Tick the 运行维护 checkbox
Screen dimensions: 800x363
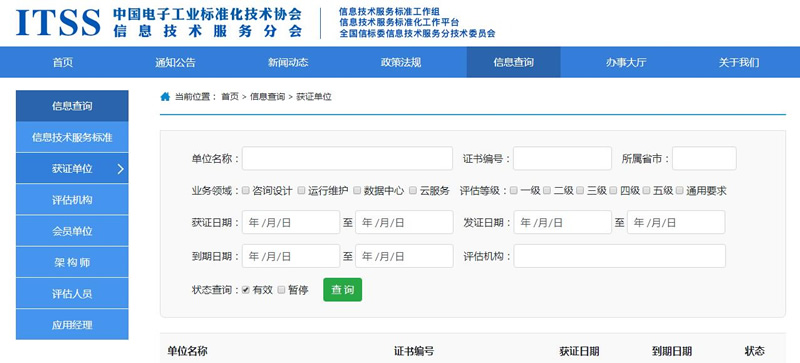[302, 190]
